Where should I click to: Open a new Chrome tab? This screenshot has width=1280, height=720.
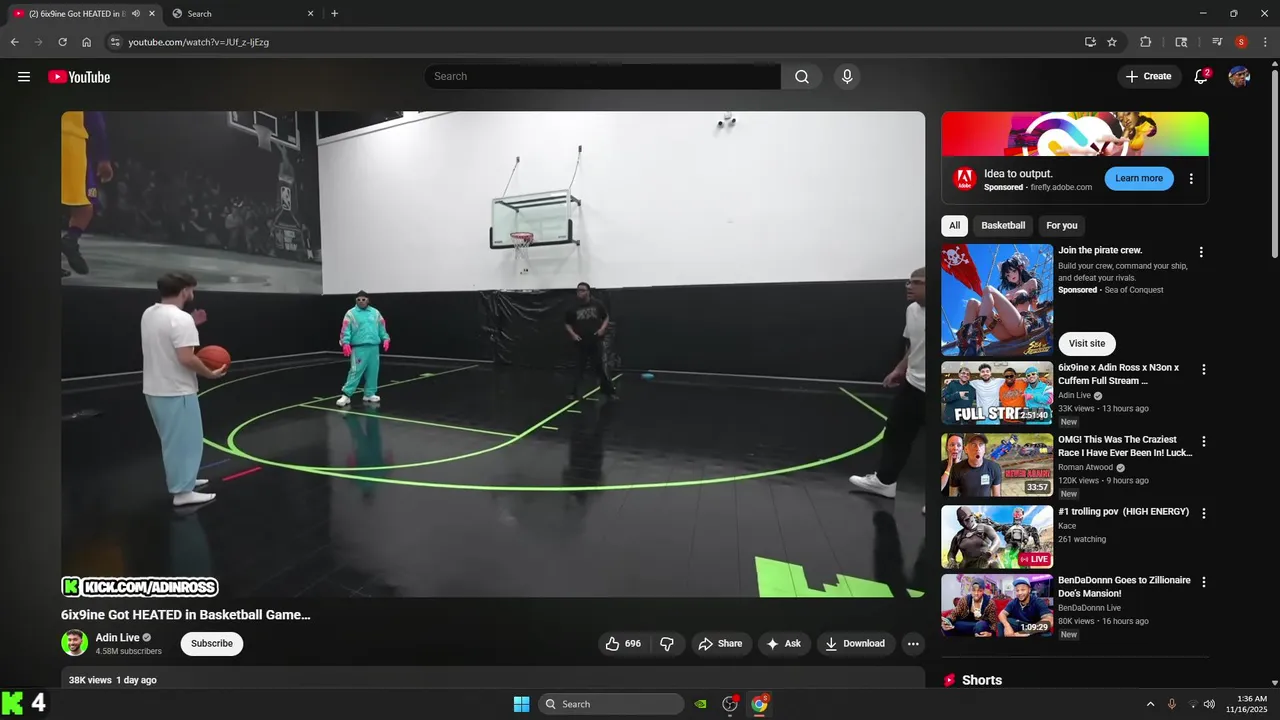(x=334, y=14)
